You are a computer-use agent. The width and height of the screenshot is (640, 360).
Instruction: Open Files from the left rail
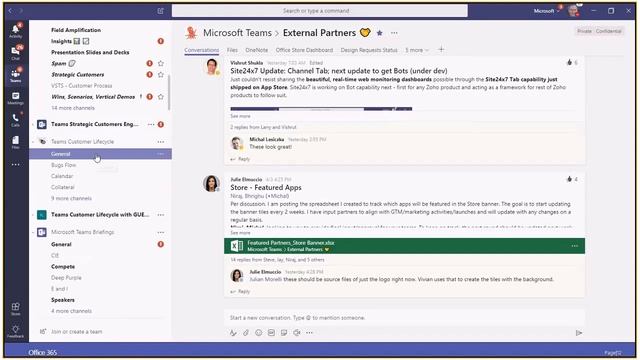pyautogui.click(x=16, y=142)
